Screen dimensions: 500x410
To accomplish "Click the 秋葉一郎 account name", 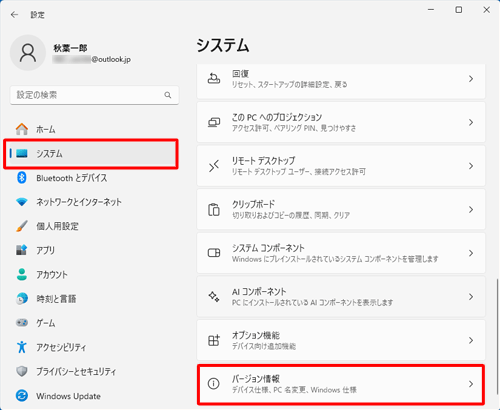I will click(70, 48).
